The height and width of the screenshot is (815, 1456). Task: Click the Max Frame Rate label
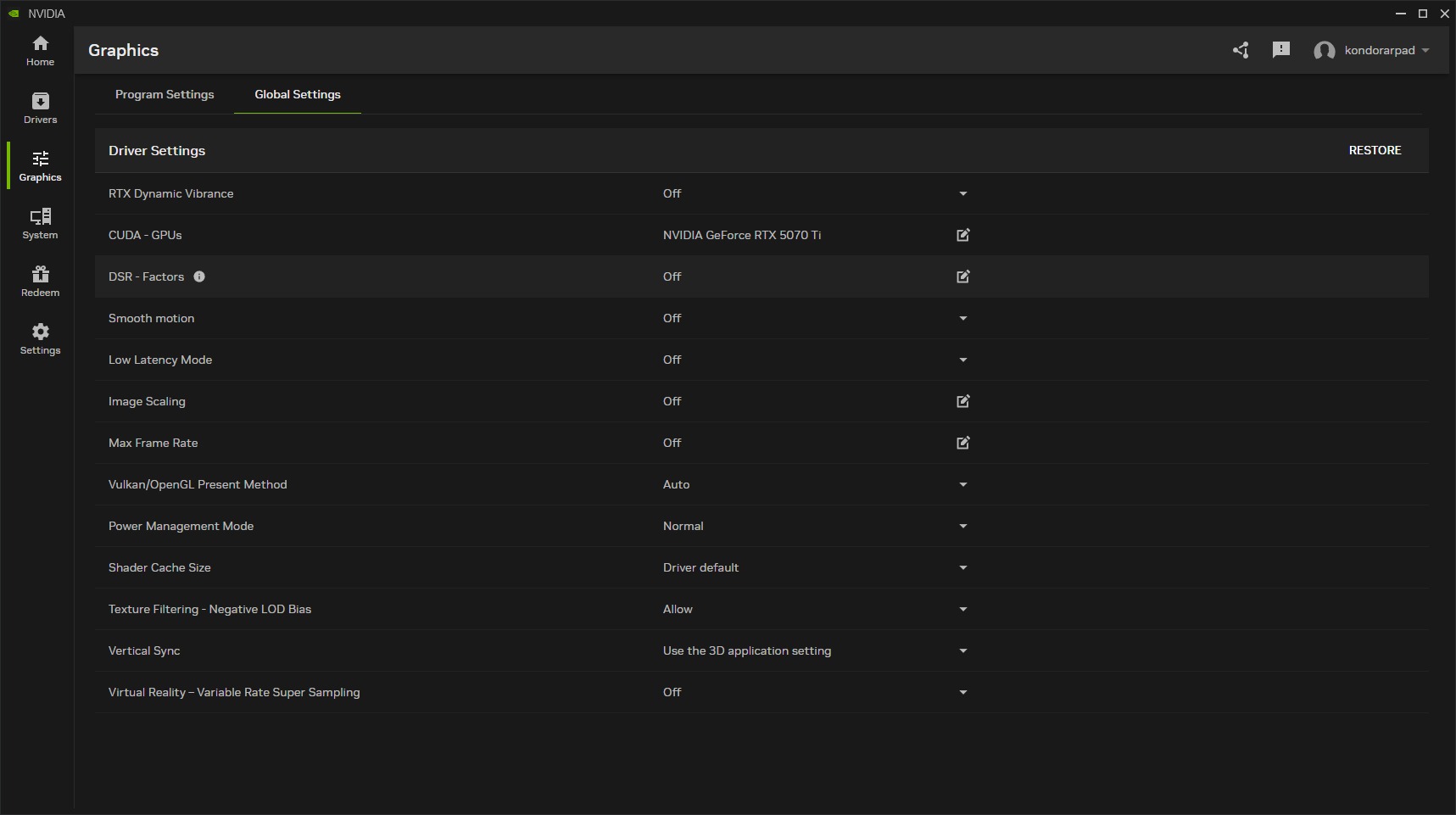[153, 443]
